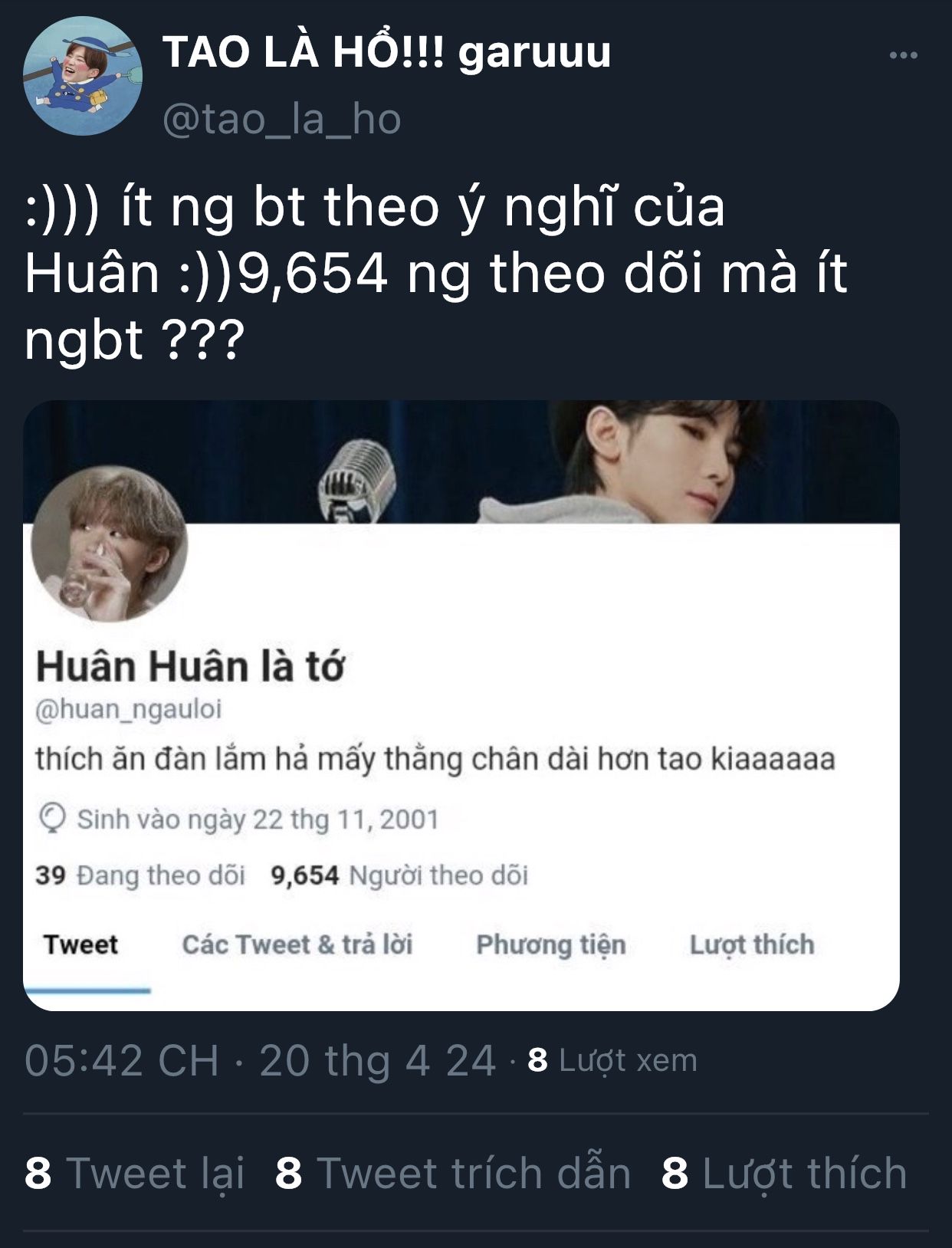Open the profile banner photo with the microphone
952x1248 pixels.
(x=461, y=461)
